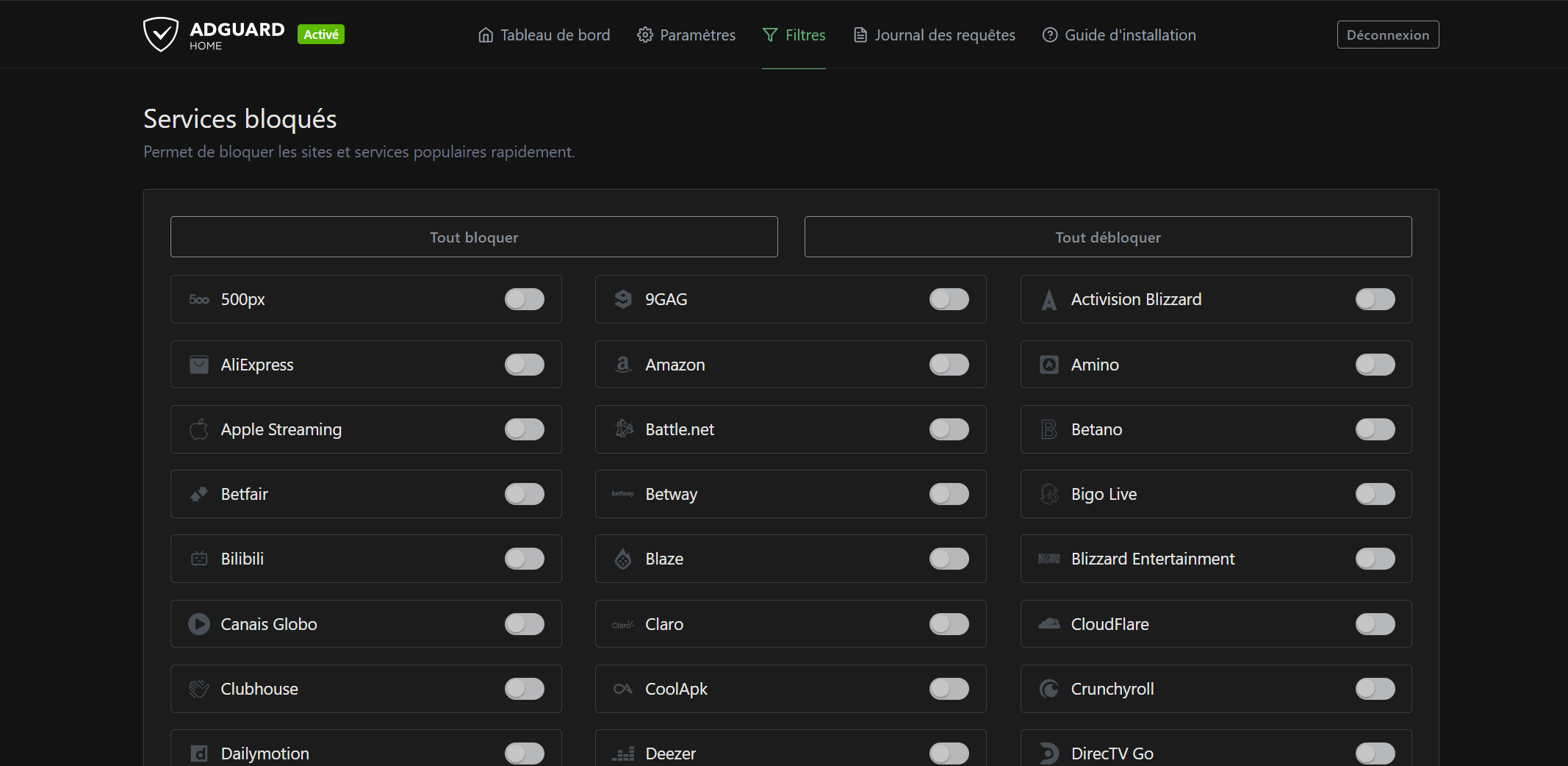The width and height of the screenshot is (1568, 766).
Task: Toggle the Apple Streaming switch
Action: point(525,429)
